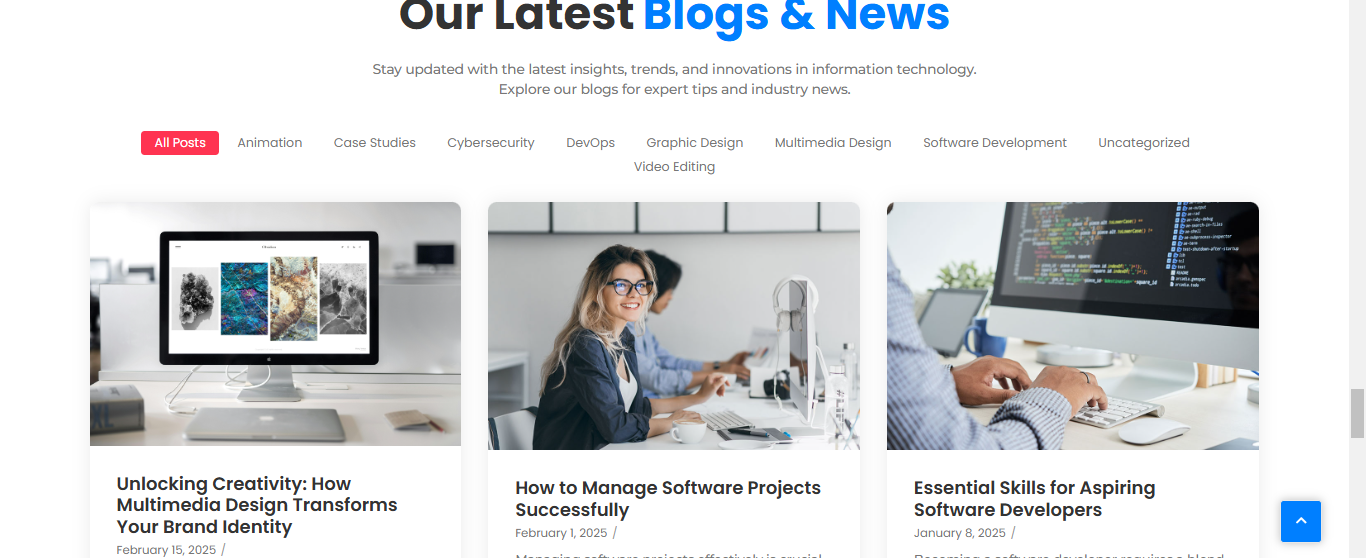The height and width of the screenshot is (558, 1366).
Task: Select the All Posts filter
Action: click(180, 143)
